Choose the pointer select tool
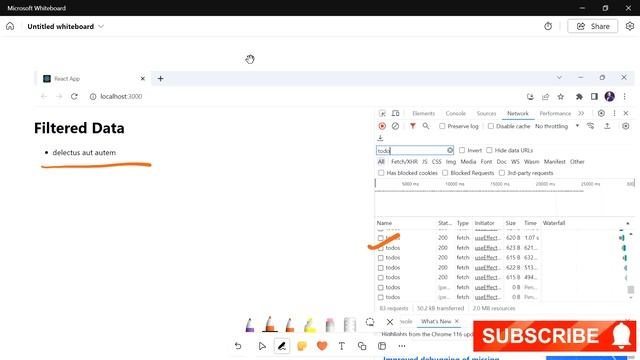This screenshot has width=640, height=360. (x=262, y=346)
